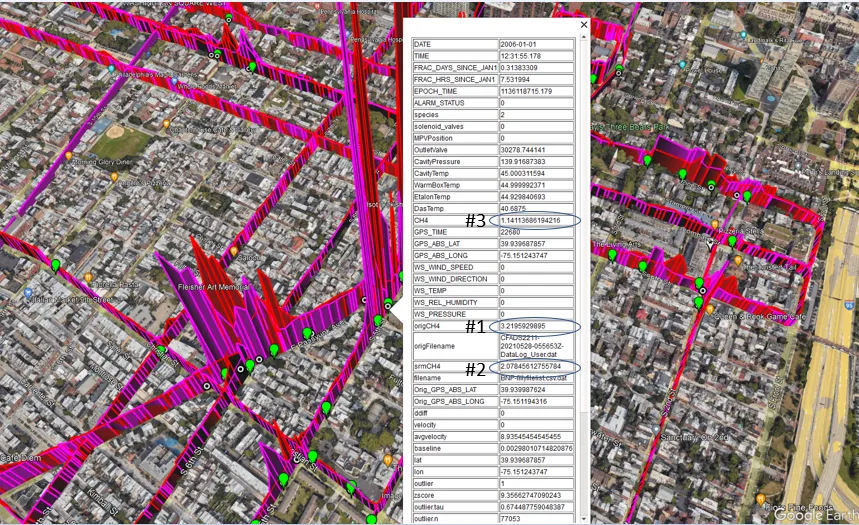Click the GPS_ABS_LAT value 39.939687857
Image resolution: width=859 pixels, height=525 pixels.
coord(536,243)
